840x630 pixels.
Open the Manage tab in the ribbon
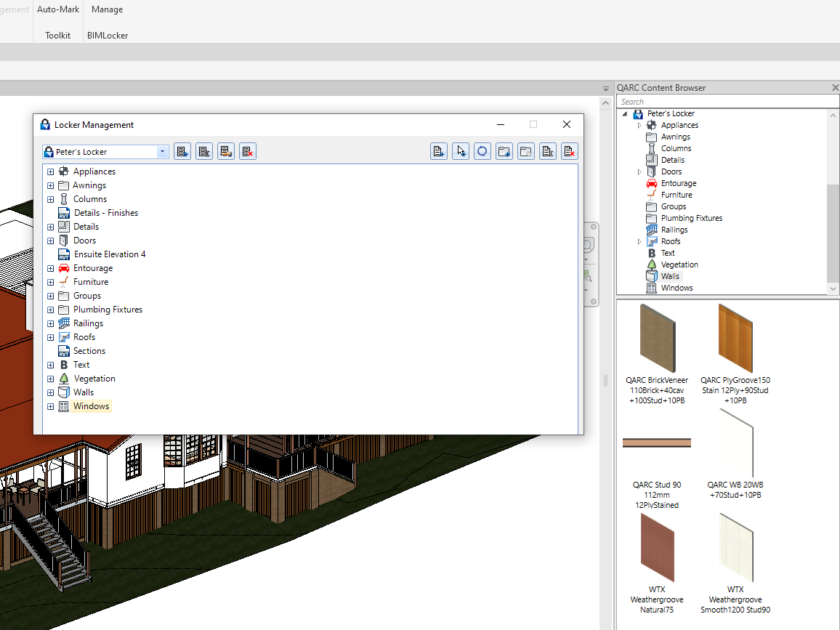tap(107, 9)
